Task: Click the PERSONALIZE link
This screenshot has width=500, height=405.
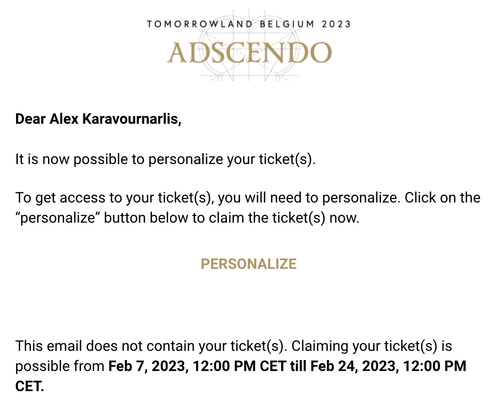Action: [x=249, y=264]
